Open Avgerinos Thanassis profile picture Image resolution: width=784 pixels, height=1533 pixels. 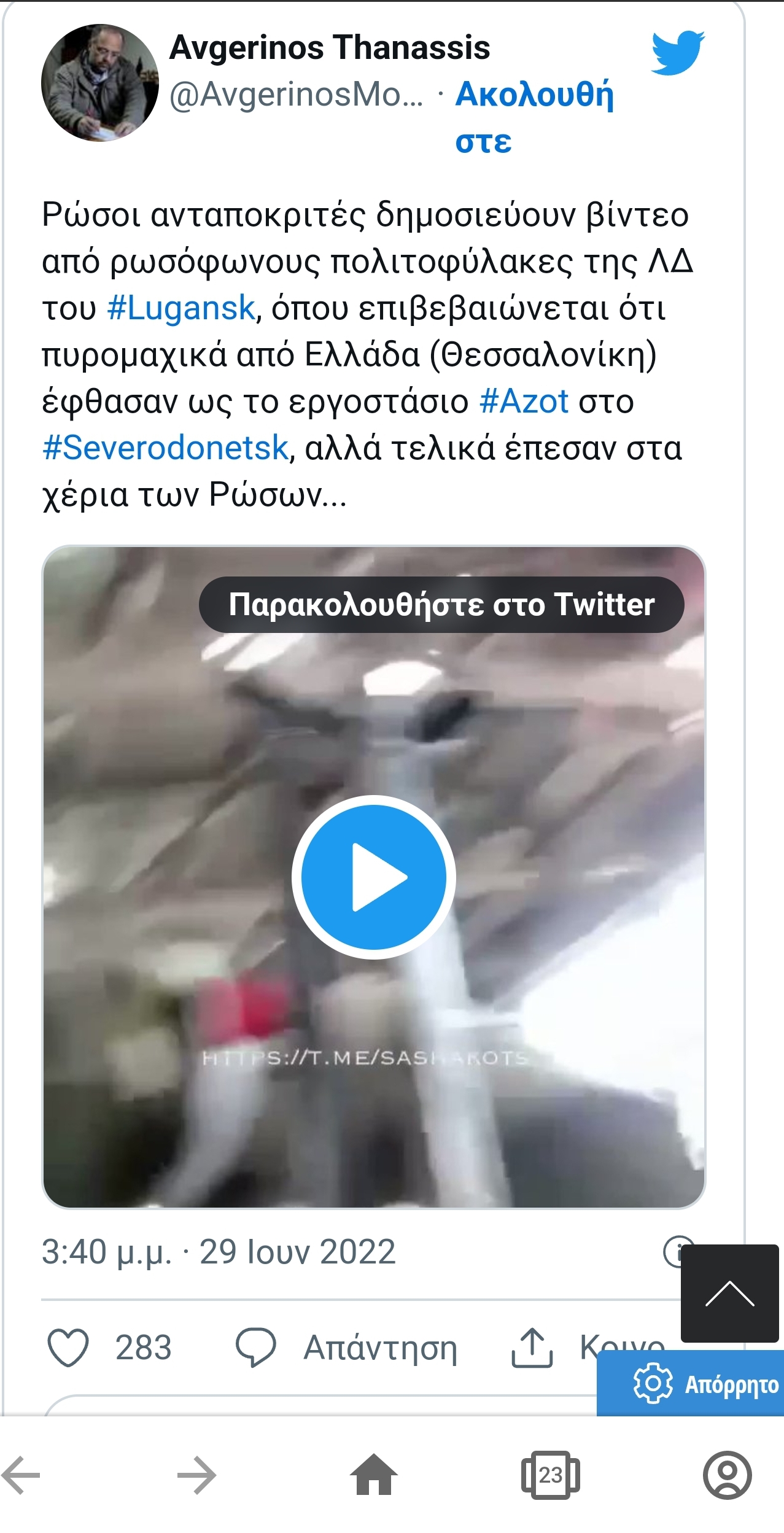(x=100, y=83)
